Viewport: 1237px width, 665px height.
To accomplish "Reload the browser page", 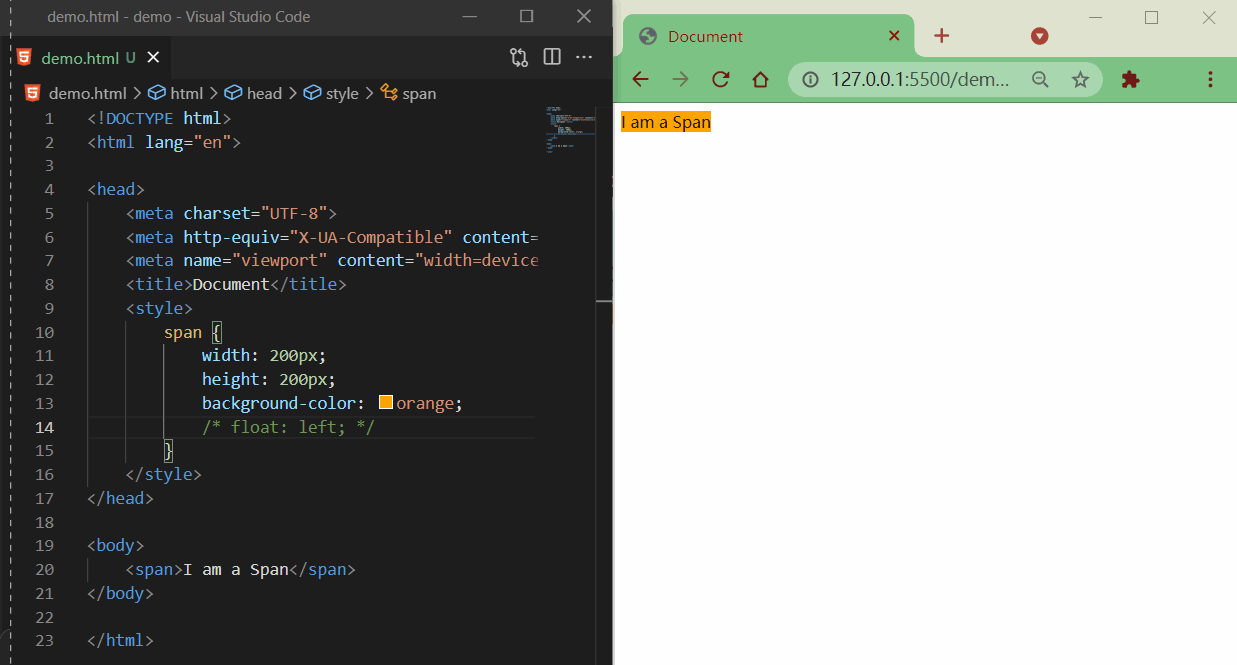I will click(720, 79).
